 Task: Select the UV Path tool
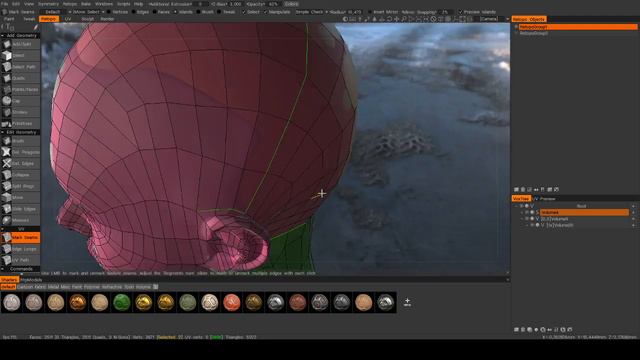coord(20,260)
